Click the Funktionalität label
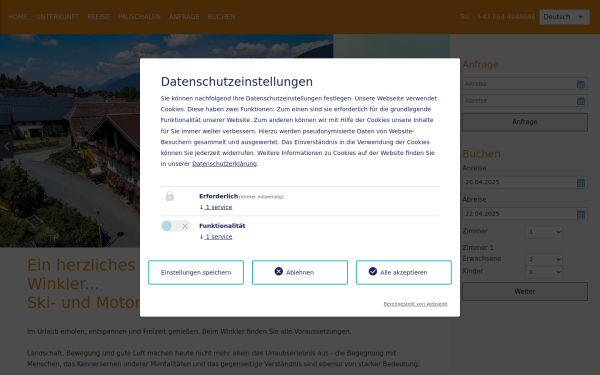 (222, 226)
